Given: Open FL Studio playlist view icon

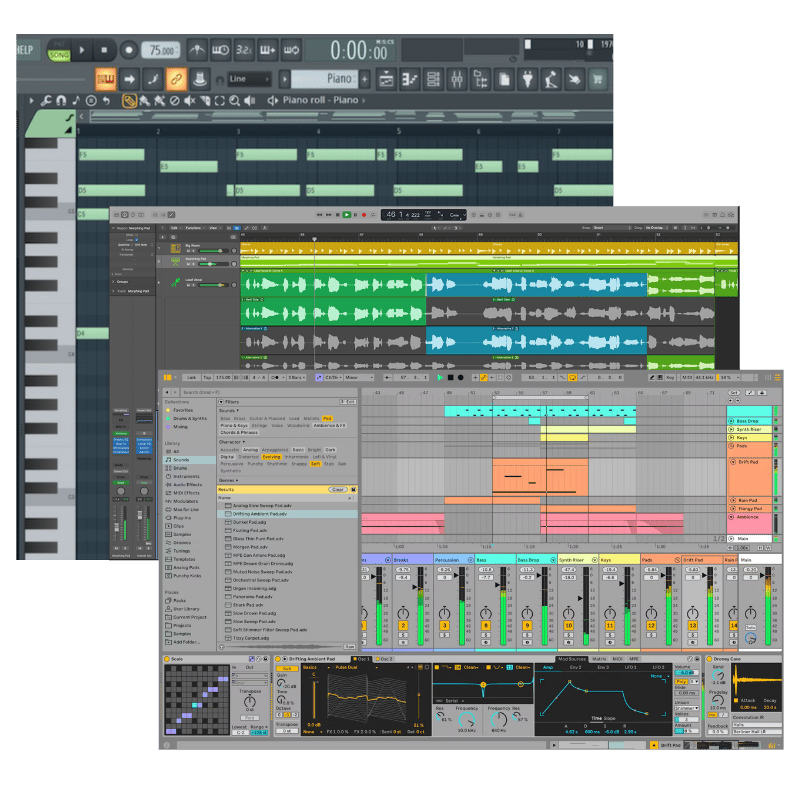Looking at the screenshot, I should click(387, 79).
